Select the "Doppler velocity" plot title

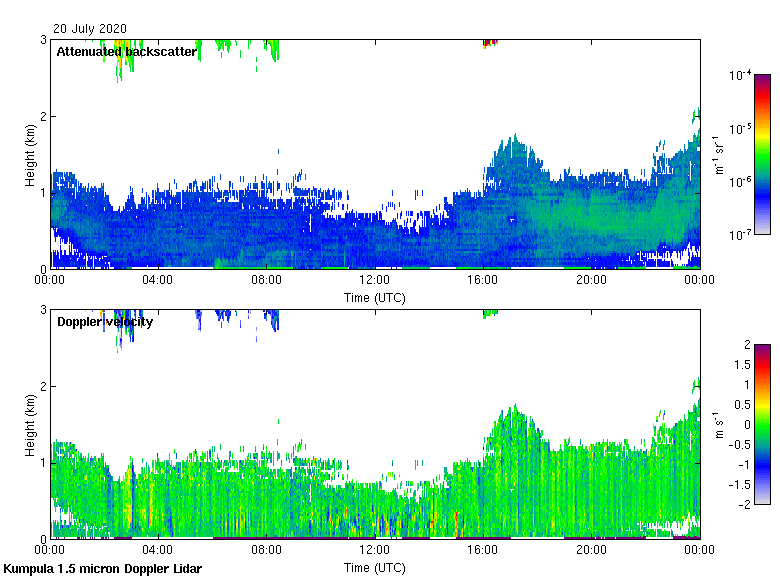105,321
